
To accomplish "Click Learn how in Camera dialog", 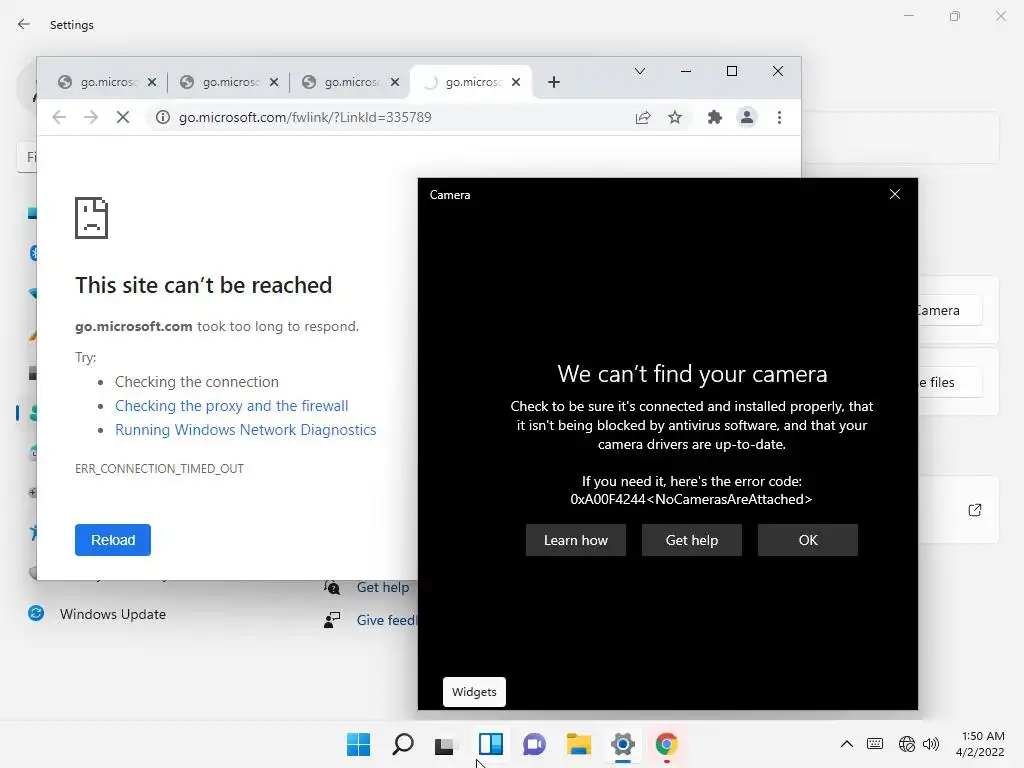I will pos(576,540).
